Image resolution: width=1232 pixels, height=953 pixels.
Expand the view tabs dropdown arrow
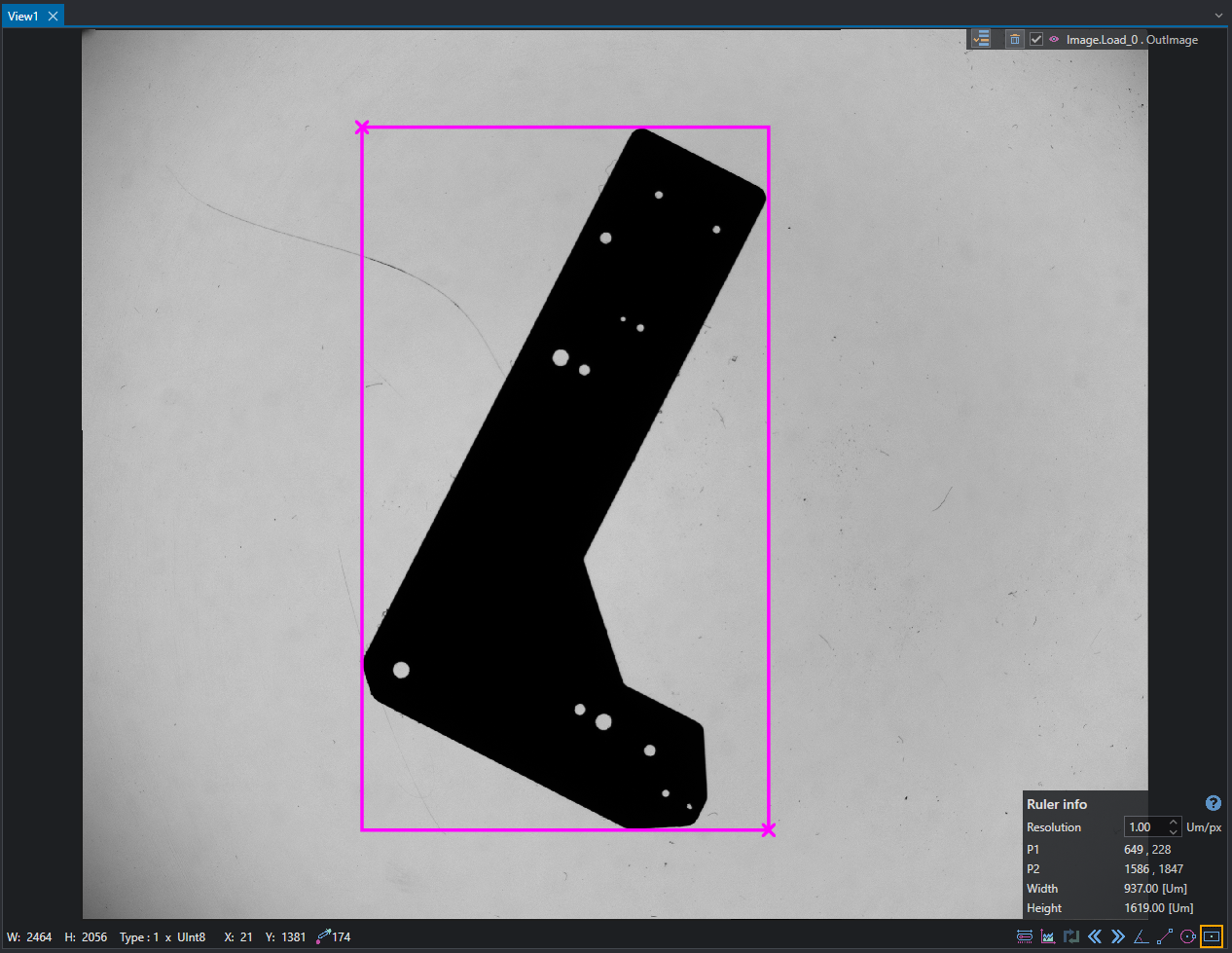click(1218, 16)
